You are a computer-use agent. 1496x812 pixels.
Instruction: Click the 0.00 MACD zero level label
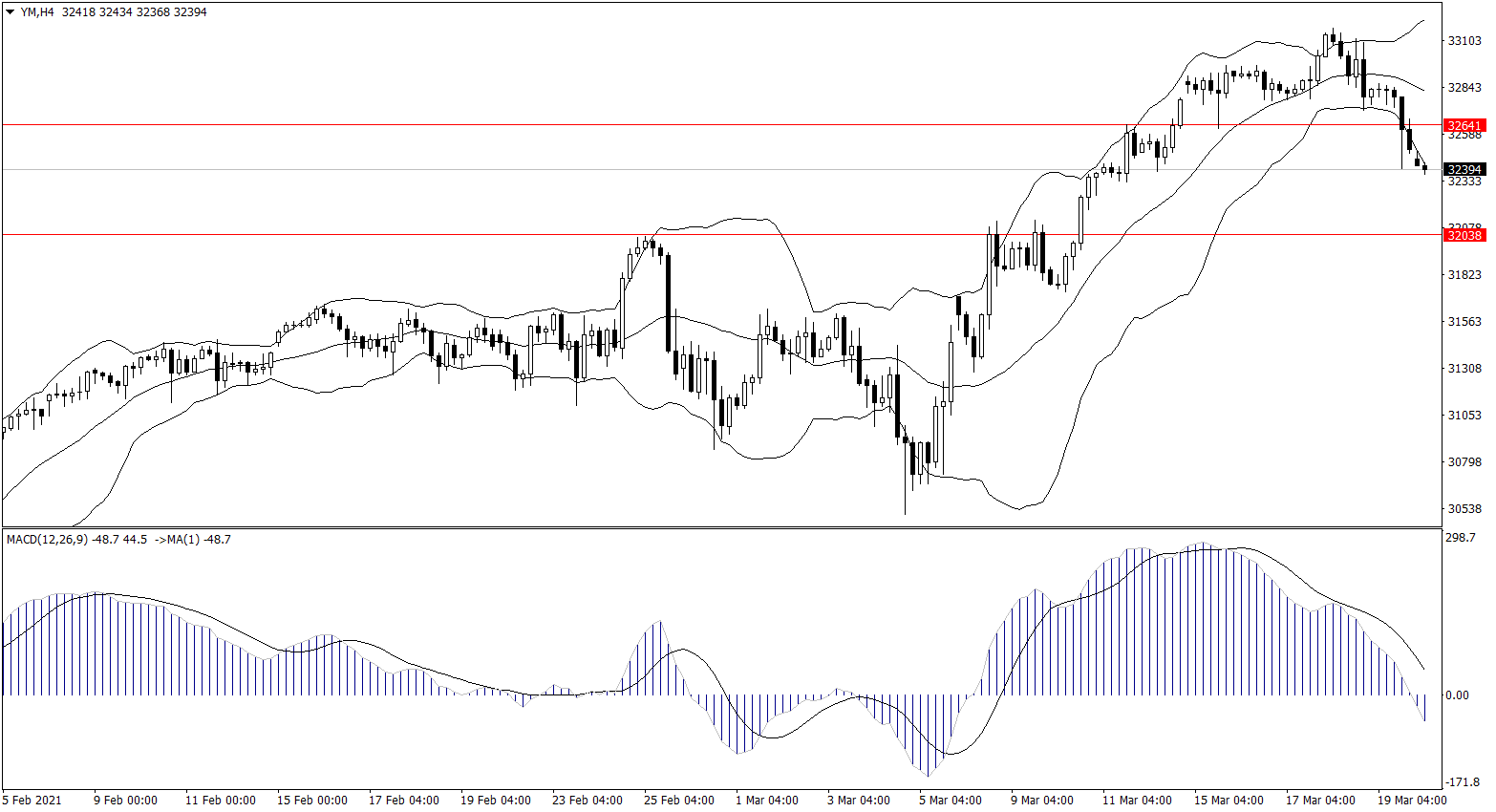pyautogui.click(x=1458, y=694)
